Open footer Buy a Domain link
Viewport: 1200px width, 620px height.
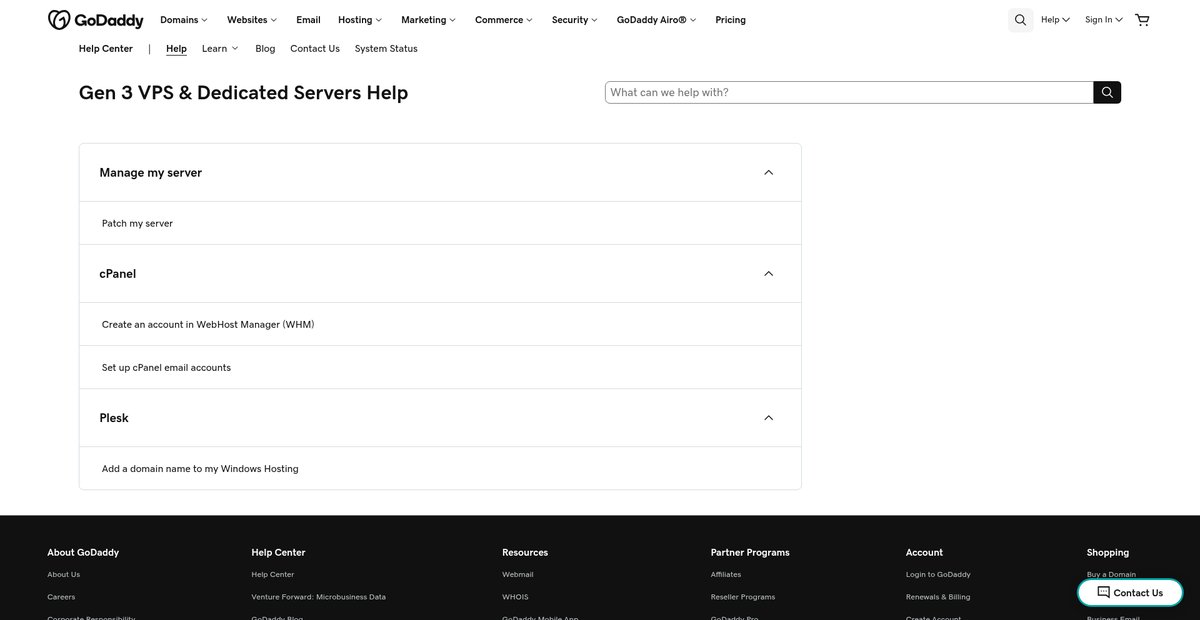[x=1111, y=574]
